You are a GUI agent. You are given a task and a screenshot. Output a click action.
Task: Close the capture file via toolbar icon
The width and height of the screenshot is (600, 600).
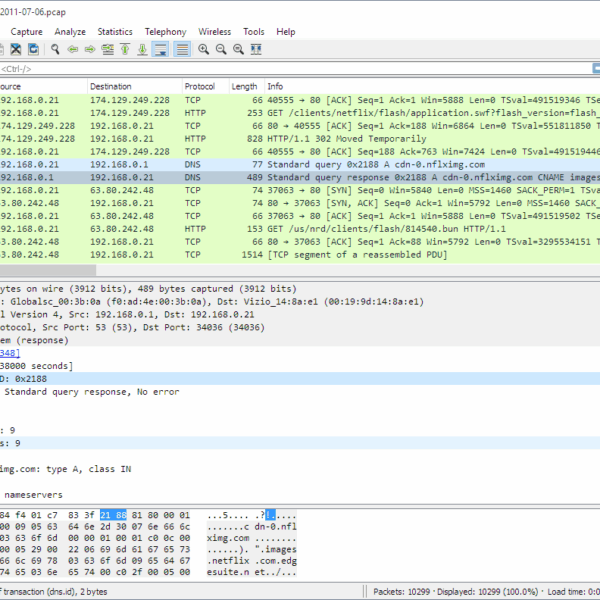(15, 49)
